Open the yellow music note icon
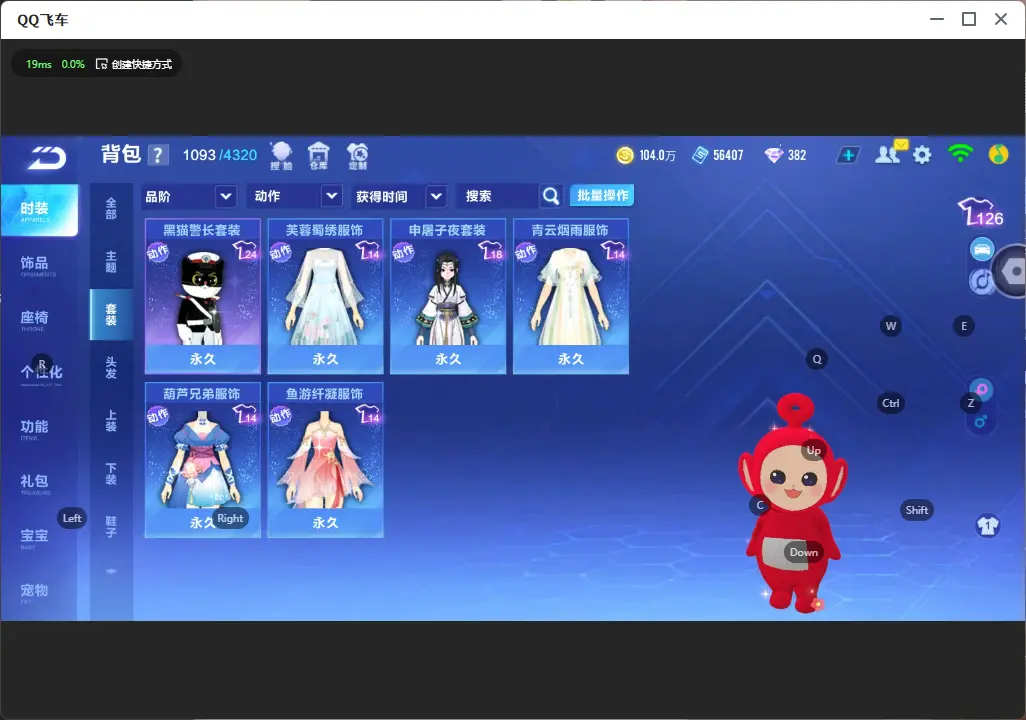The width and height of the screenshot is (1026, 720). coord(998,154)
